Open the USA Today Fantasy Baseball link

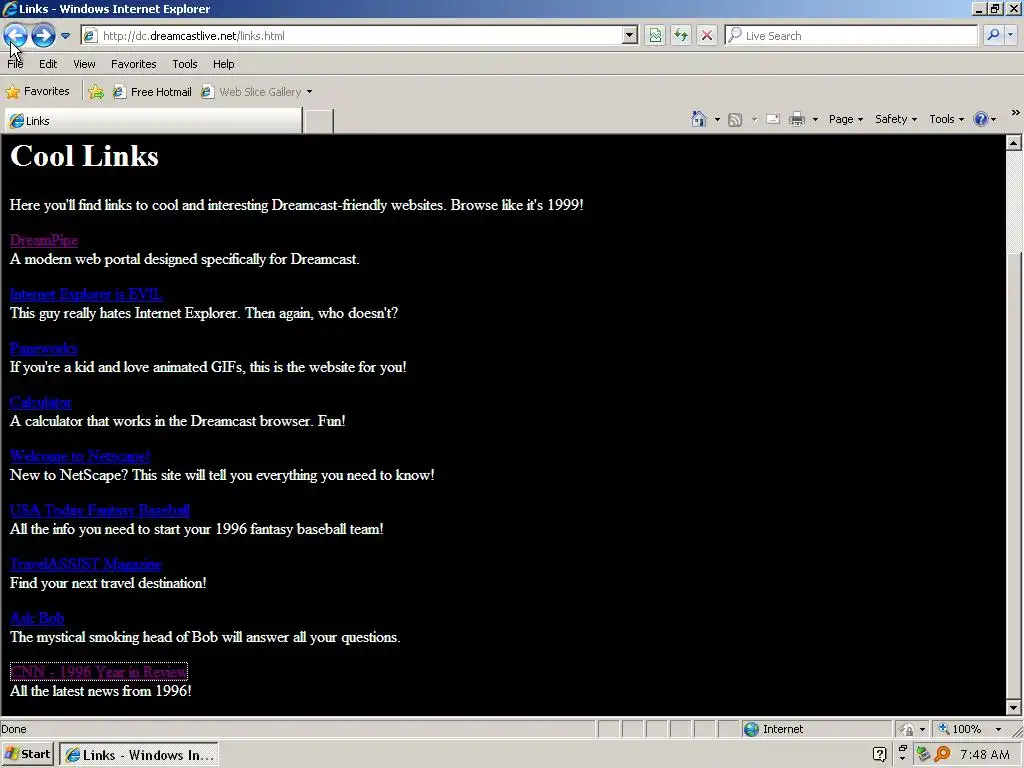[100, 510]
